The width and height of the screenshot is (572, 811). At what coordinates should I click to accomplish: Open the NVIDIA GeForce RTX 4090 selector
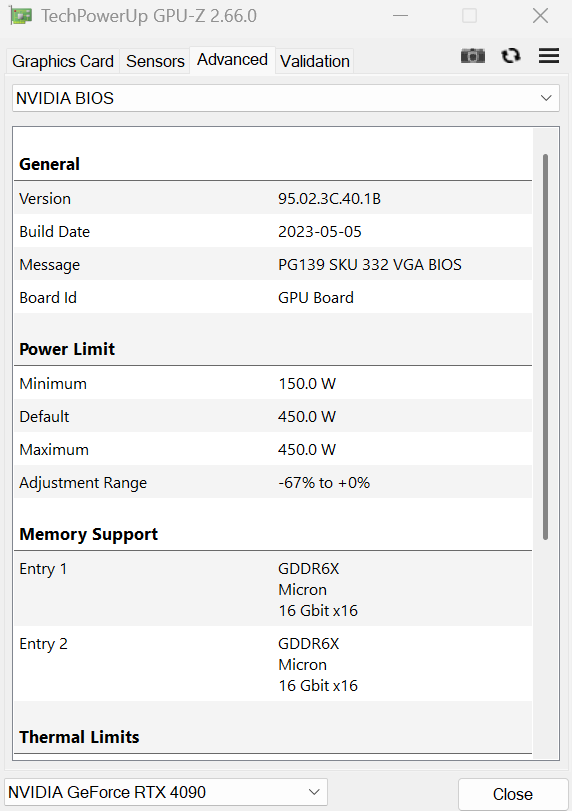point(165,792)
